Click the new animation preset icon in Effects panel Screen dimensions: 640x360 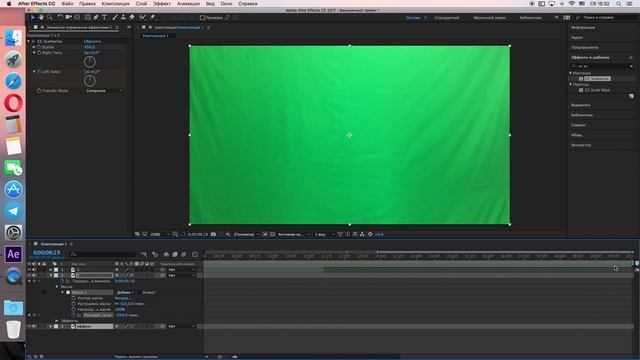point(631,96)
